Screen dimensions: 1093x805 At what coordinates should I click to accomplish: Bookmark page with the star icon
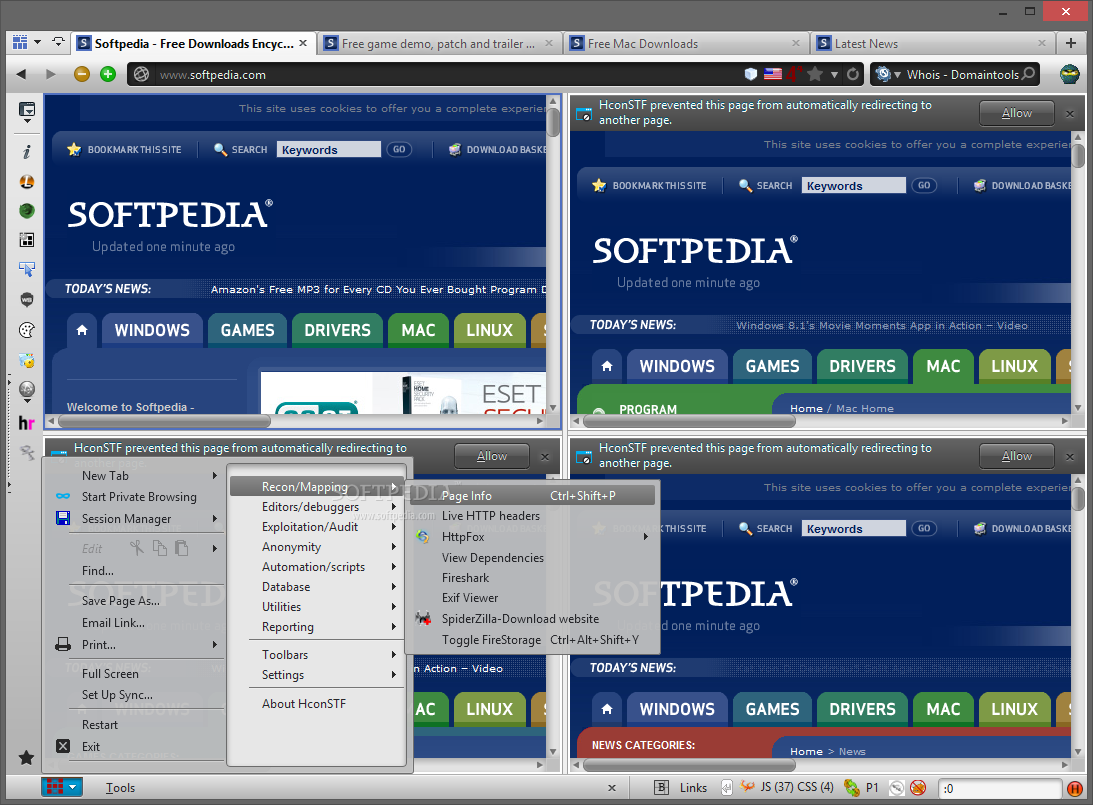[x=814, y=74]
